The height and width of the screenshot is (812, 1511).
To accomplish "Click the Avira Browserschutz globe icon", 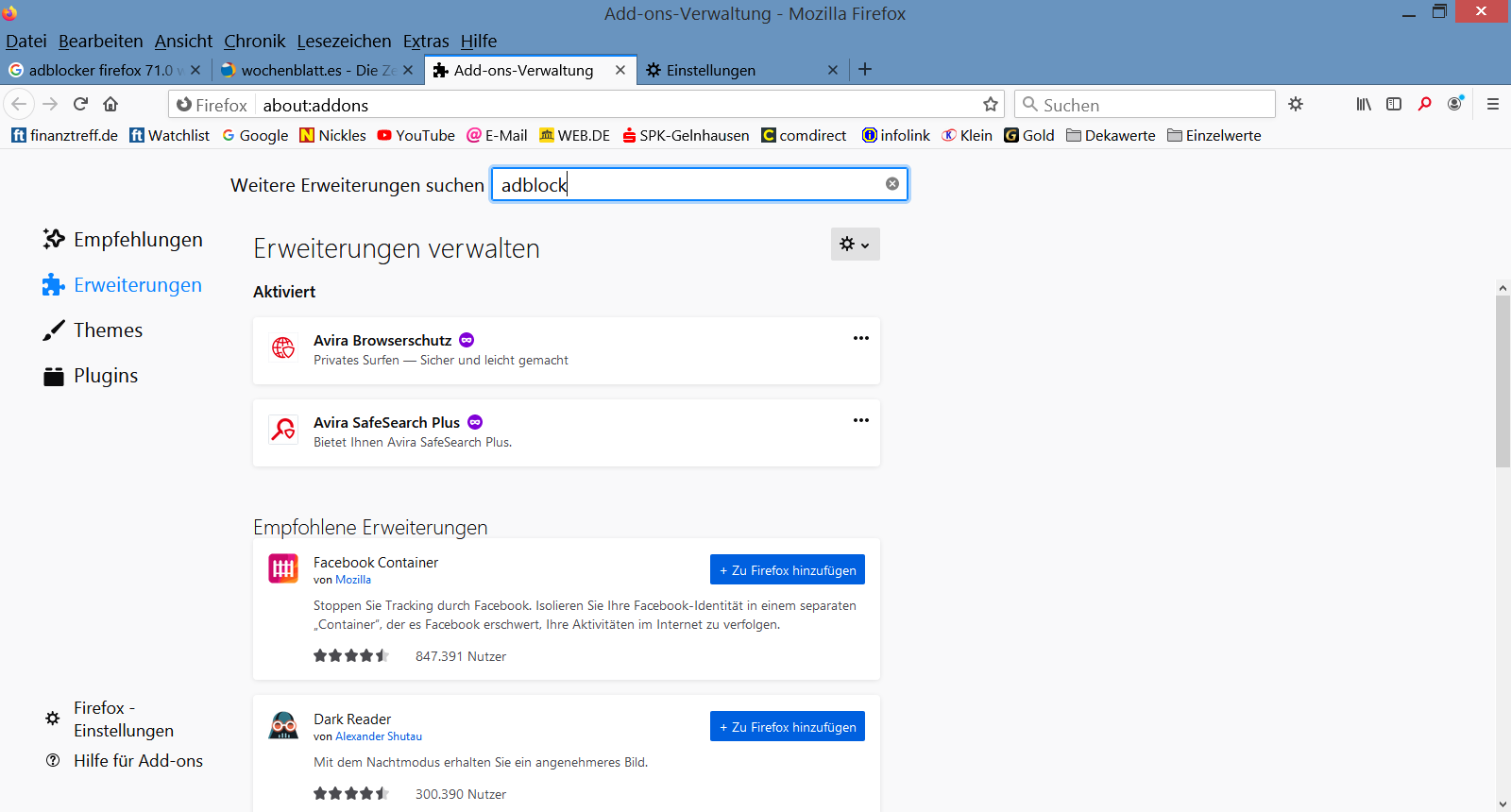I will 283,348.
